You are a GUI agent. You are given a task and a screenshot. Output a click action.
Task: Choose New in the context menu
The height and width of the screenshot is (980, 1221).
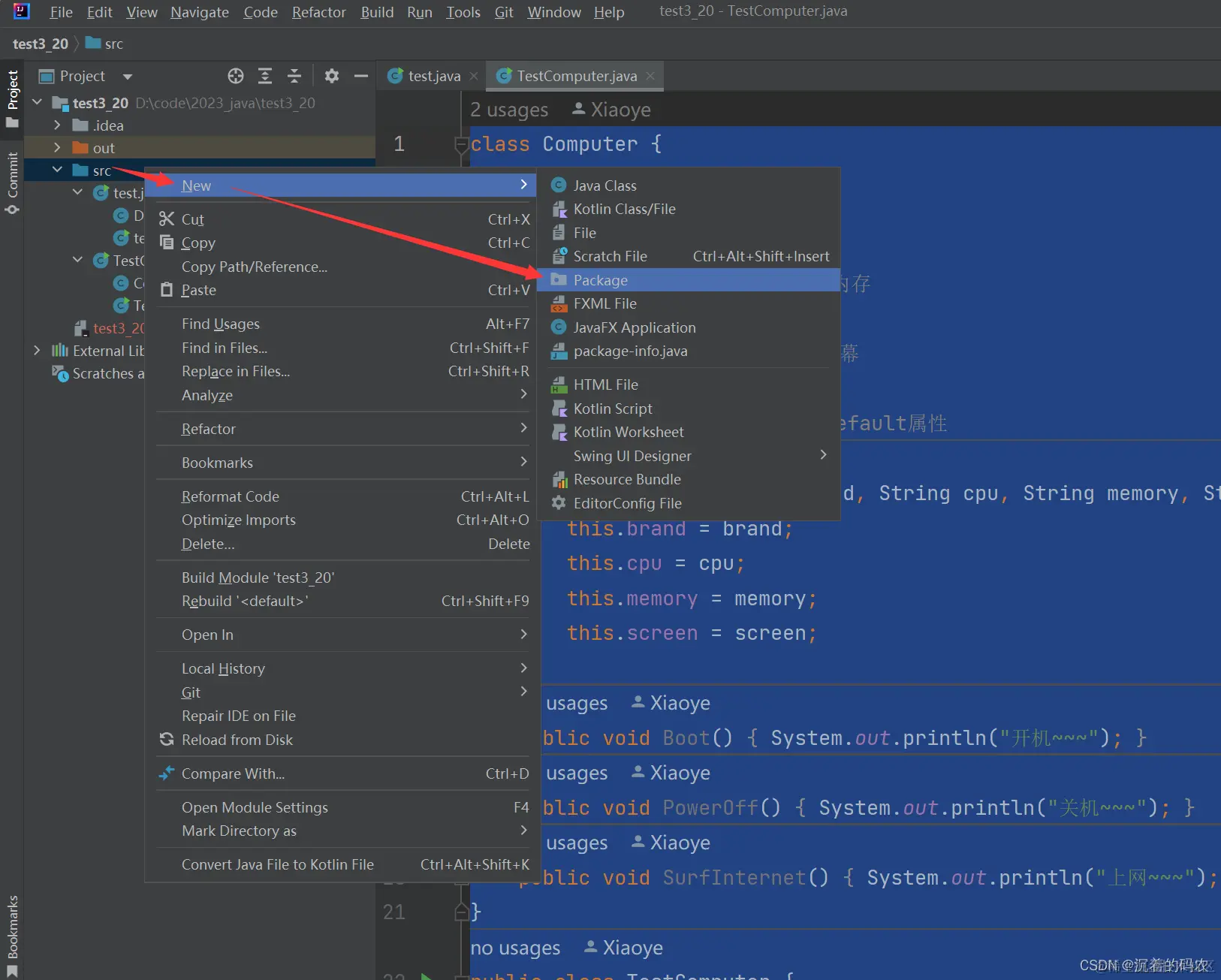coord(340,185)
